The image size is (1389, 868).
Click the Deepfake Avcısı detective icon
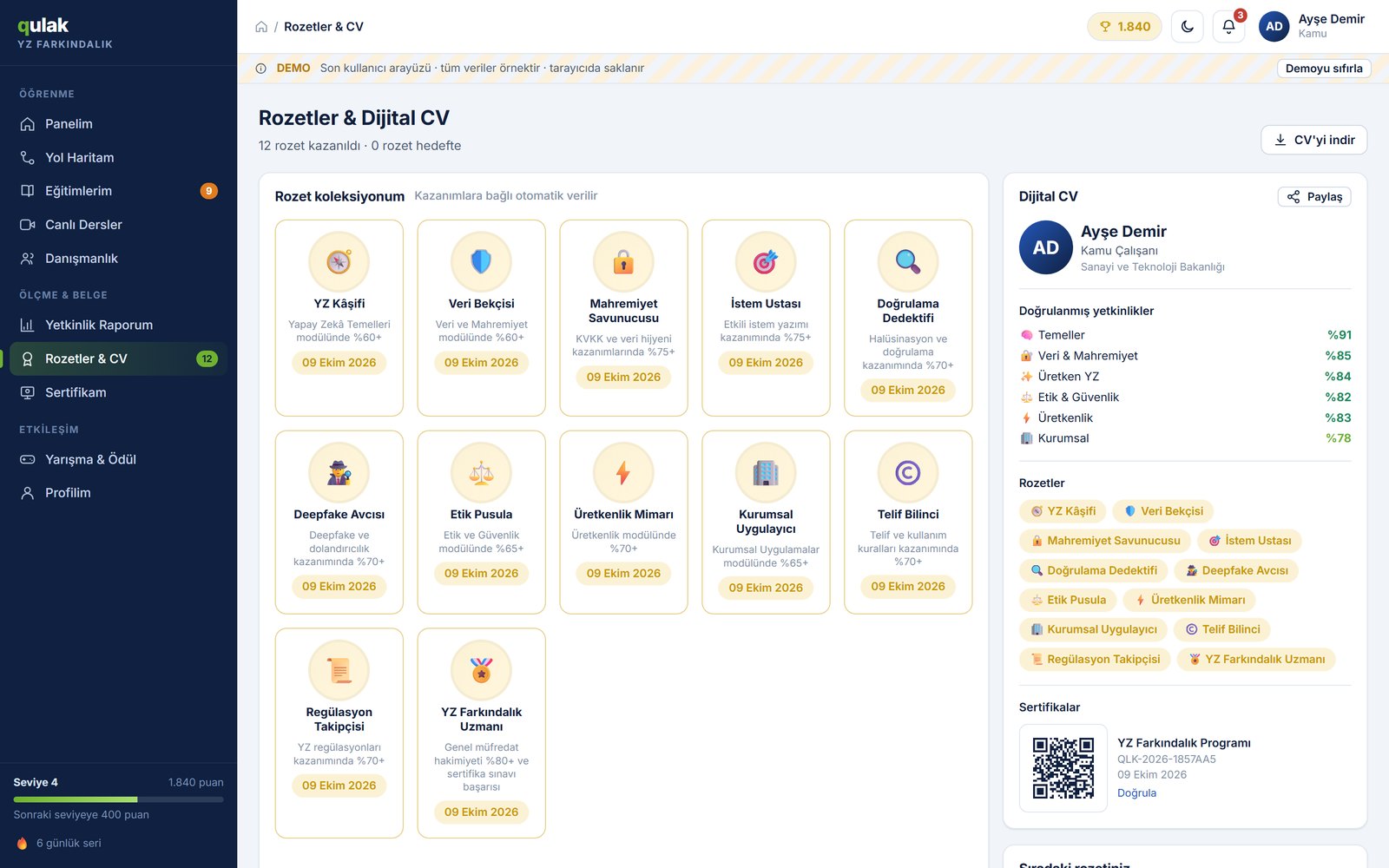point(339,472)
